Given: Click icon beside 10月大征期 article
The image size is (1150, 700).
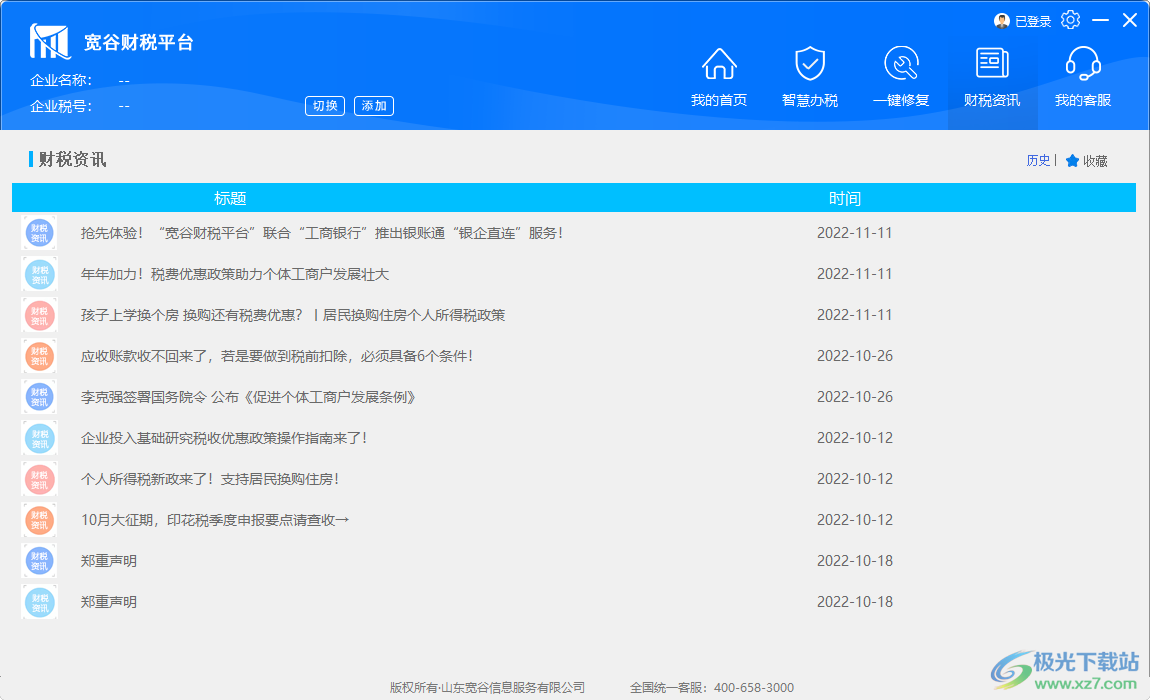Looking at the screenshot, I should click(x=40, y=520).
